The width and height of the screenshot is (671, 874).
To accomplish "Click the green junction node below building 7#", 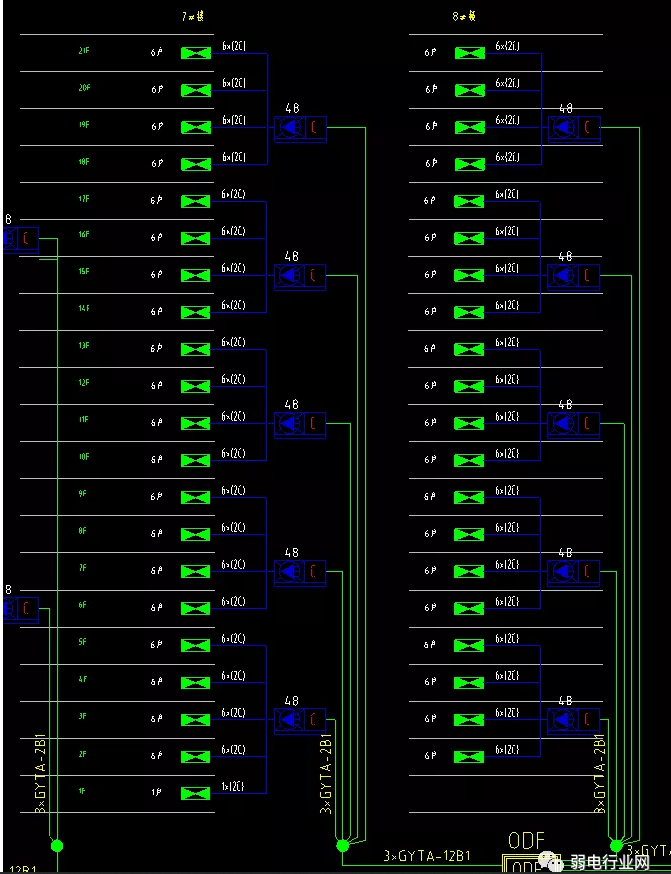I will pyautogui.click(x=343, y=846).
